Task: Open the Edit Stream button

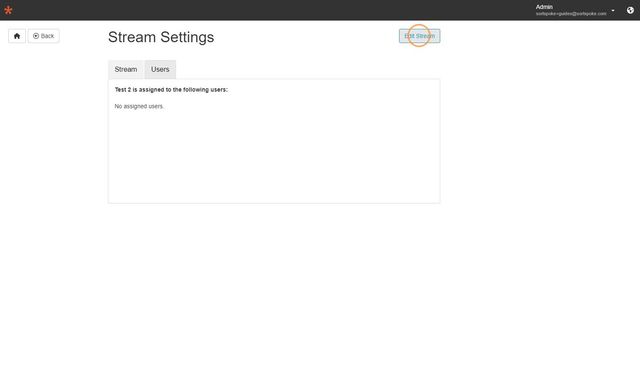Action: [419, 36]
